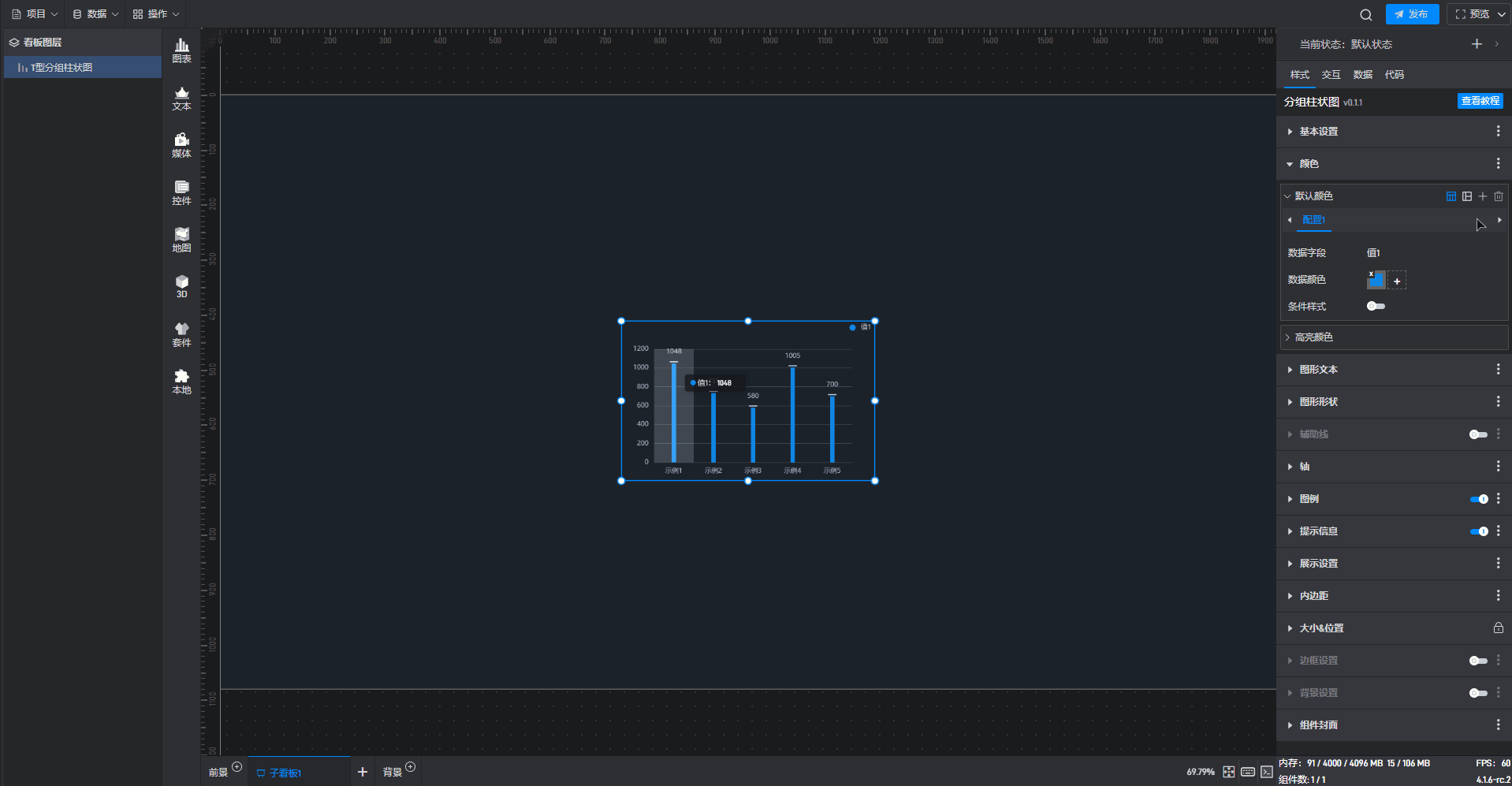Expand the 高亮颜色 highlight color section
This screenshot has width=1512, height=786.
pyautogui.click(x=1313, y=337)
